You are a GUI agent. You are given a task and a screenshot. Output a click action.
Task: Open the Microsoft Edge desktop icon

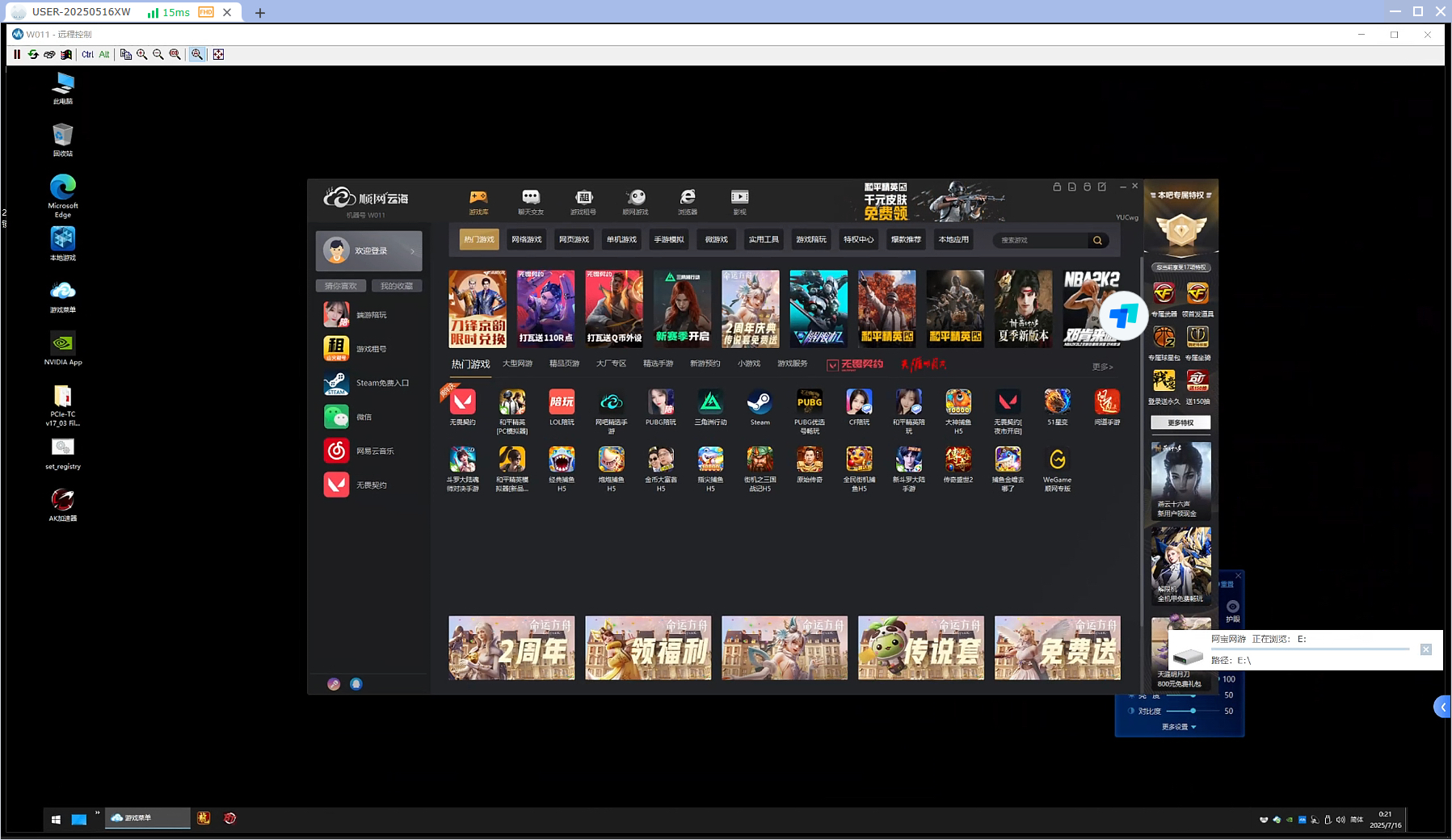[x=63, y=196]
